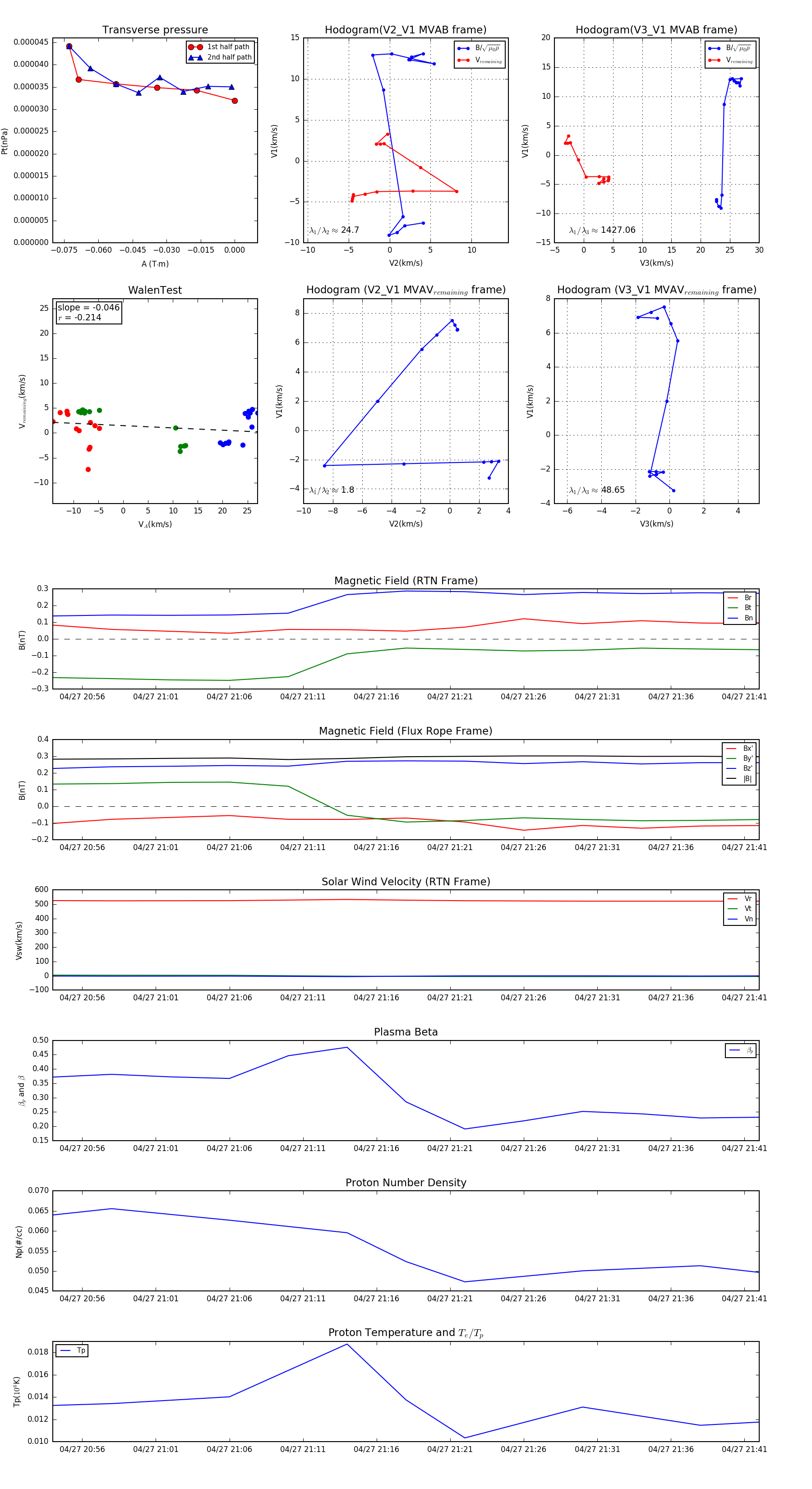Select the 'Bn' legend entry

(x=740, y=618)
